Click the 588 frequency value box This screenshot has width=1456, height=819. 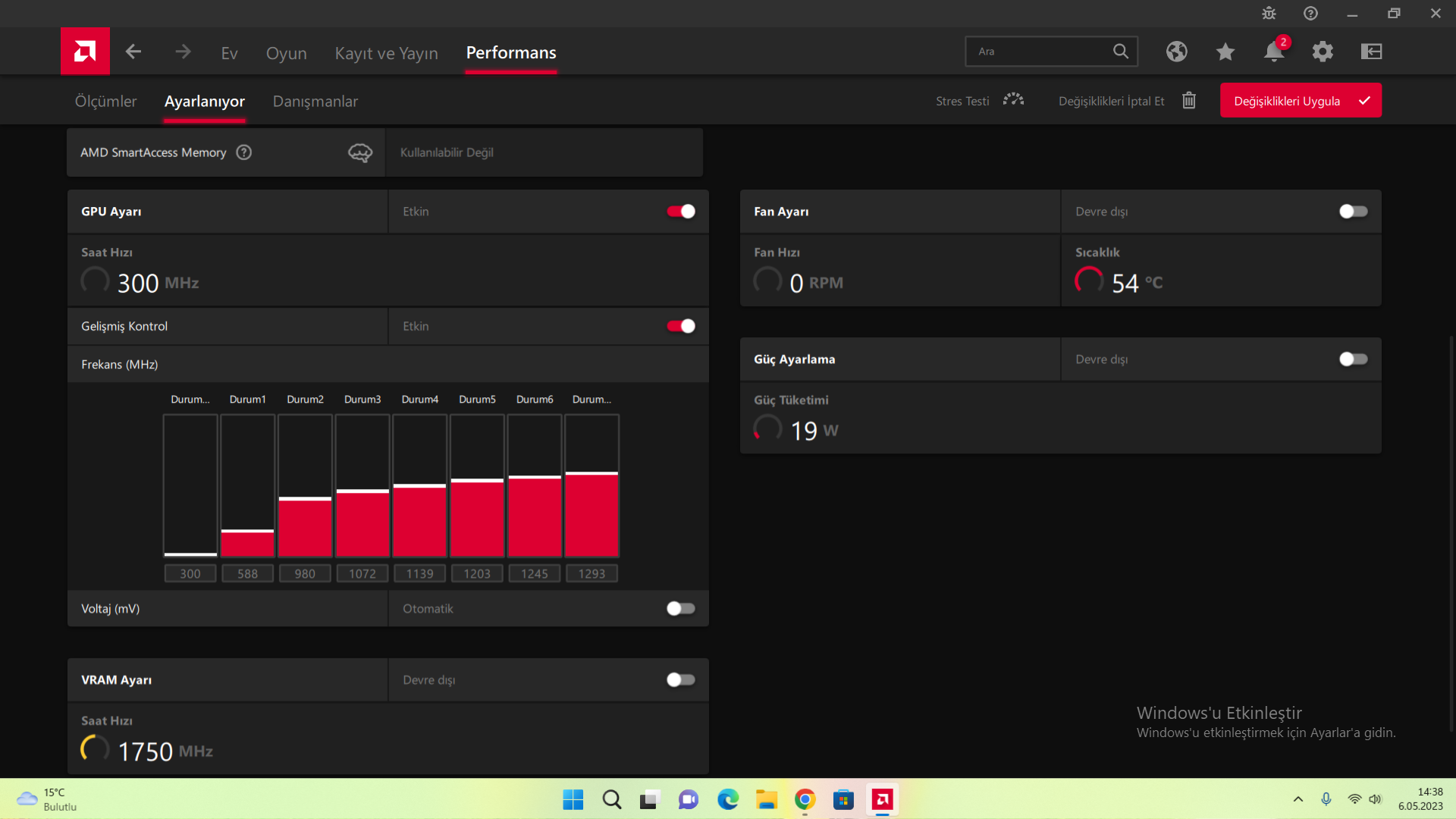(248, 573)
